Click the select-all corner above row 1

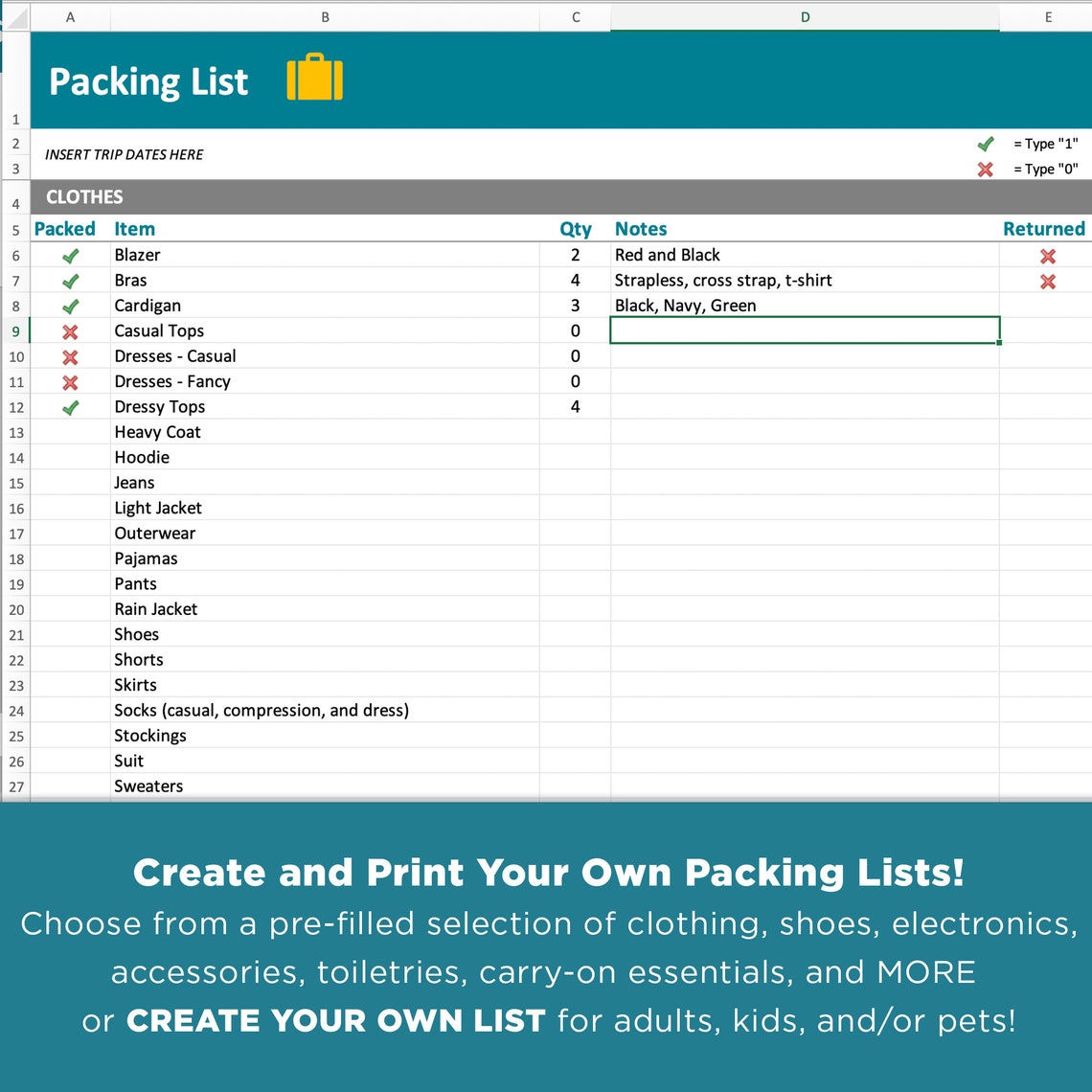(15, 16)
